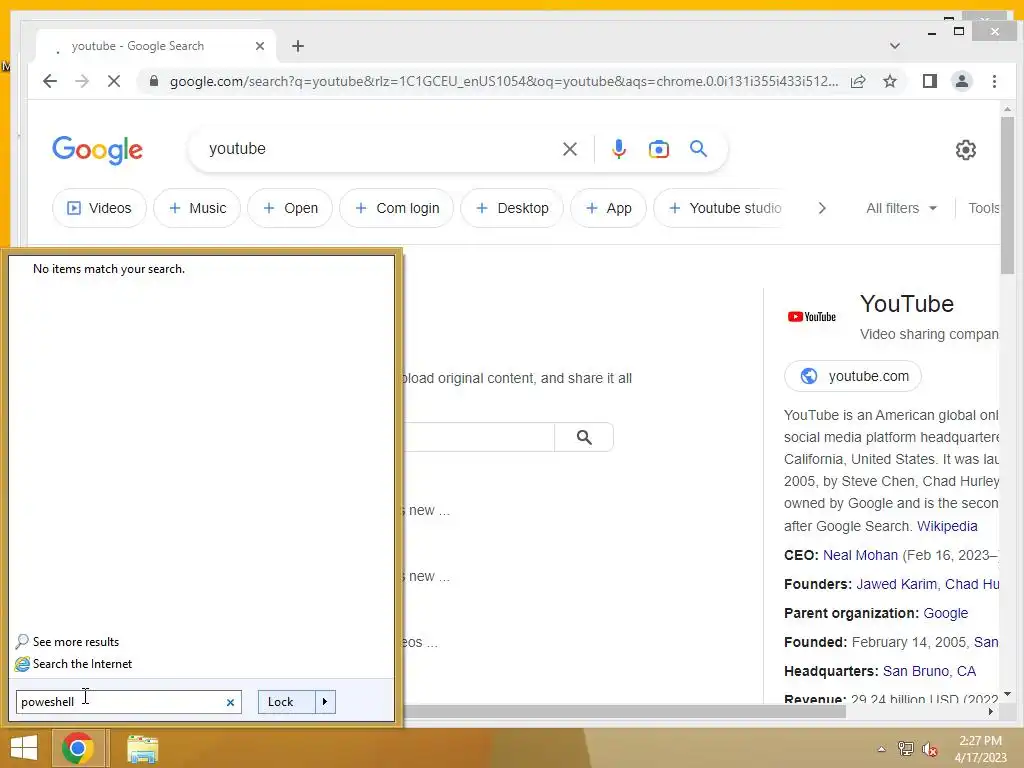The image size is (1024, 768).
Task: Close the youtube Google Search tab
Action: [x=260, y=46]
